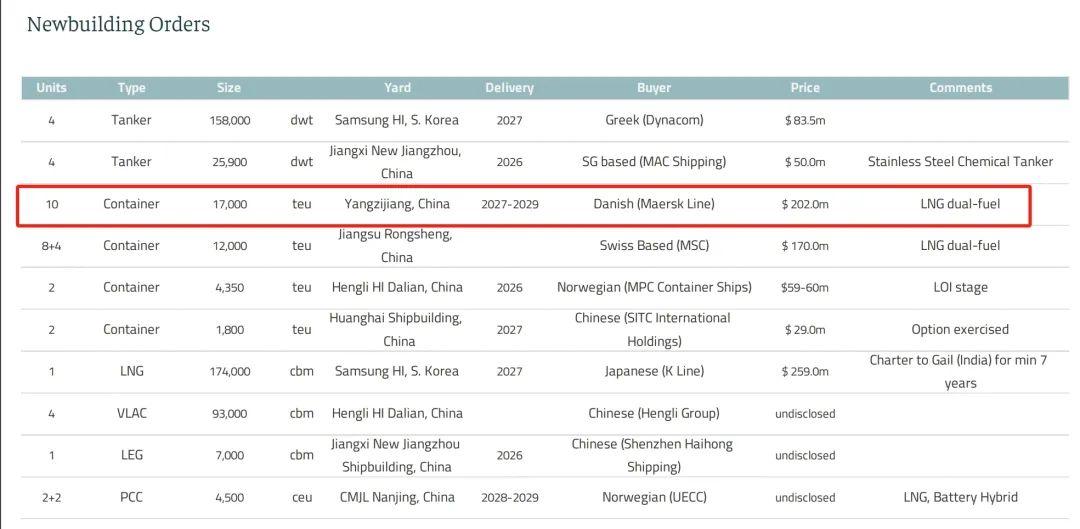Click the Type column header
The width and height of the screenshot is (1080, 529).
click(131, 88)
